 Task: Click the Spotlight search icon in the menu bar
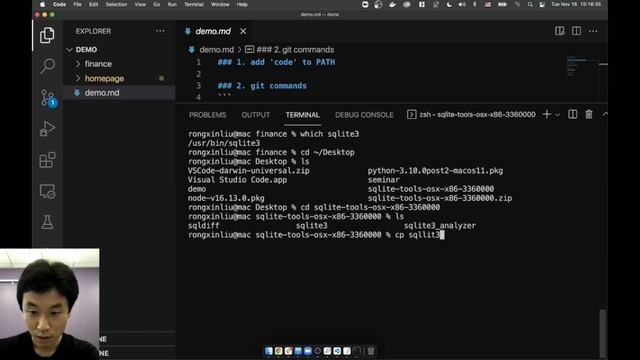(x=530, y=4)
